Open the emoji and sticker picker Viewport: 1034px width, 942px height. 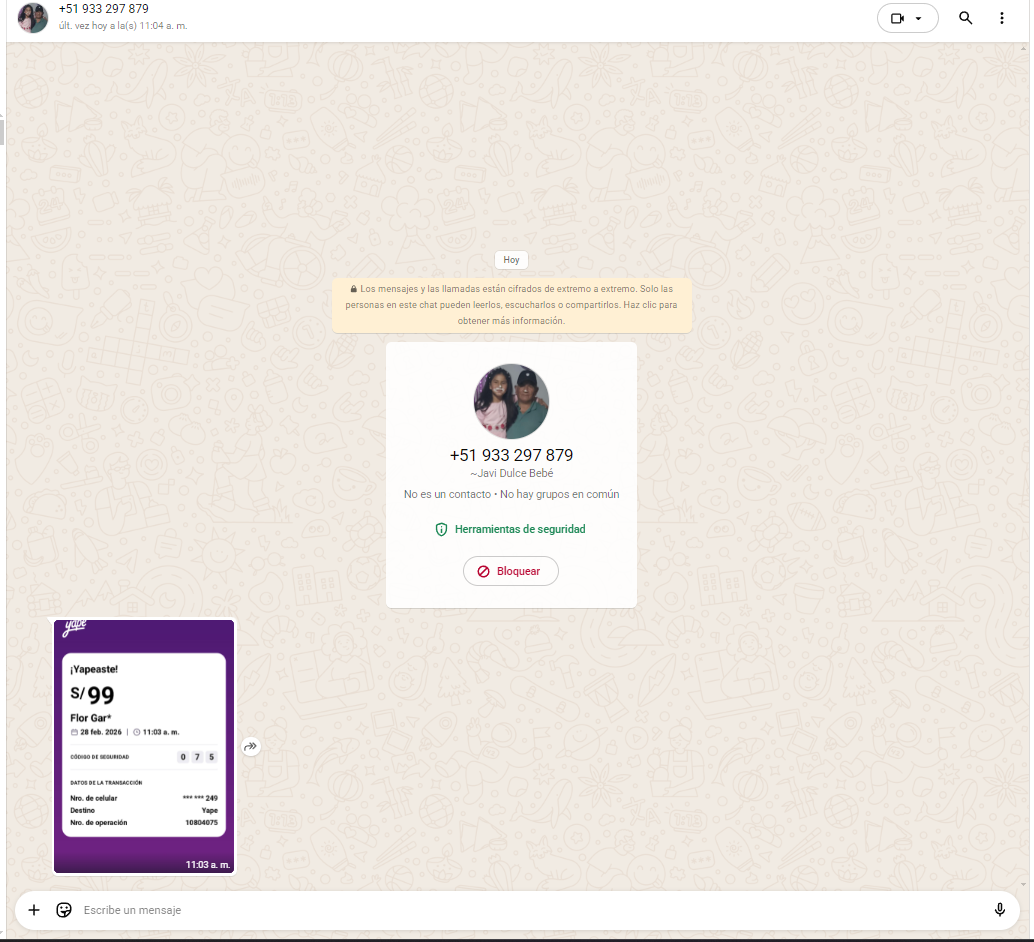[x=64, y=910]
